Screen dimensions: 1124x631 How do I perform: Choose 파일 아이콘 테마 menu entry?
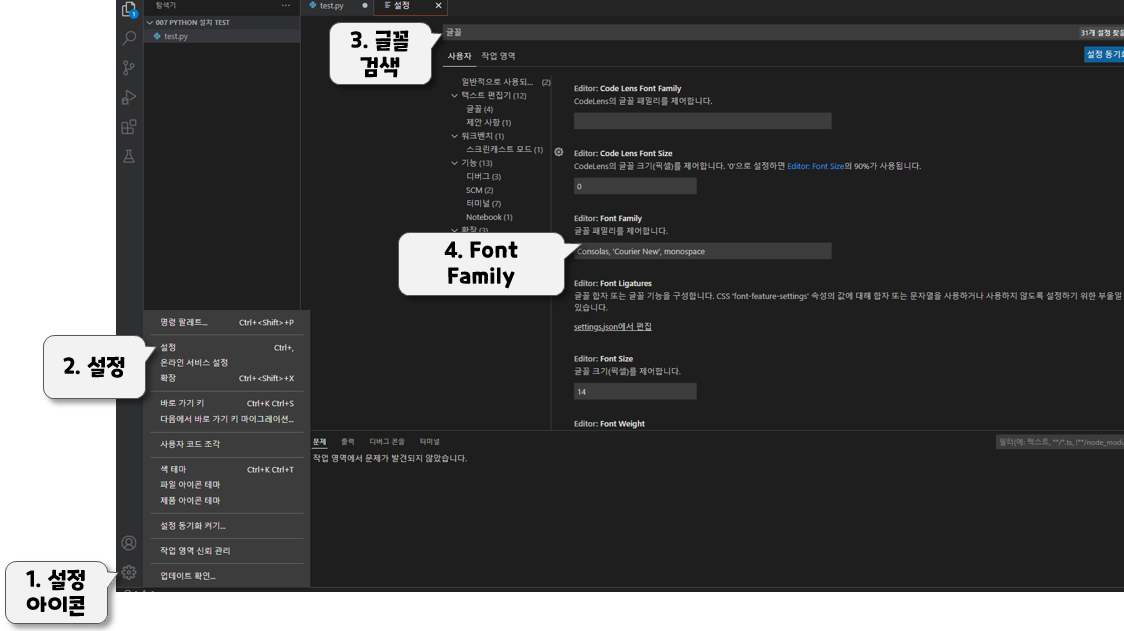pos(227,485)
